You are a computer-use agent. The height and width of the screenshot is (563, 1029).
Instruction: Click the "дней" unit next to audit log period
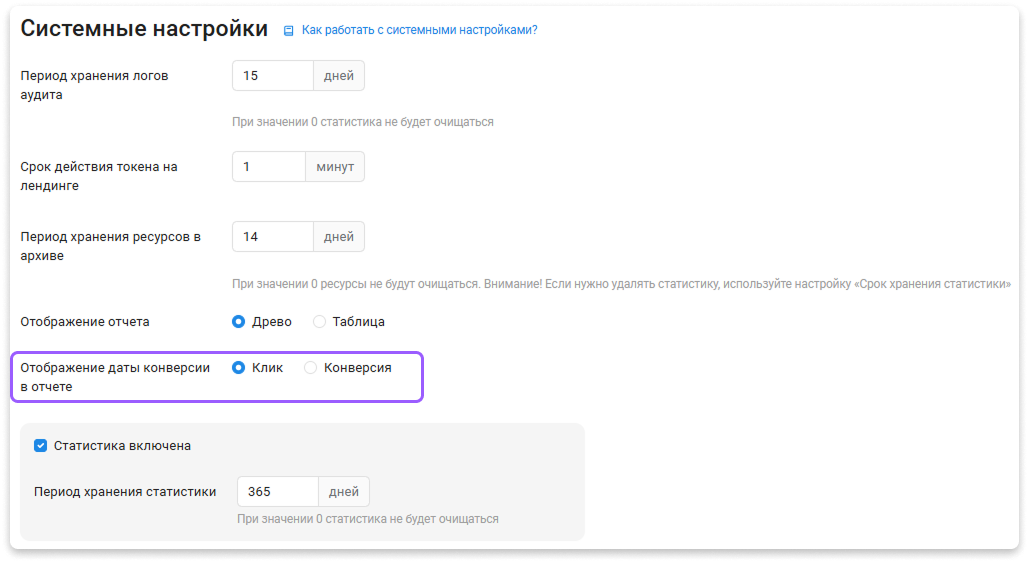339,76
